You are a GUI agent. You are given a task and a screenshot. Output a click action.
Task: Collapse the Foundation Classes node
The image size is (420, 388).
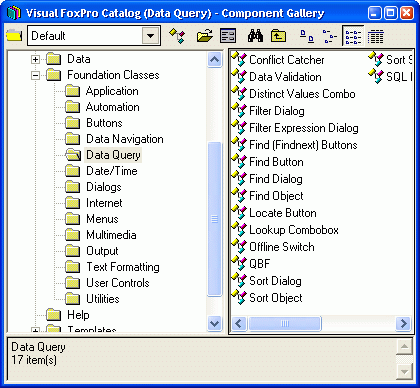coord(35,75)
